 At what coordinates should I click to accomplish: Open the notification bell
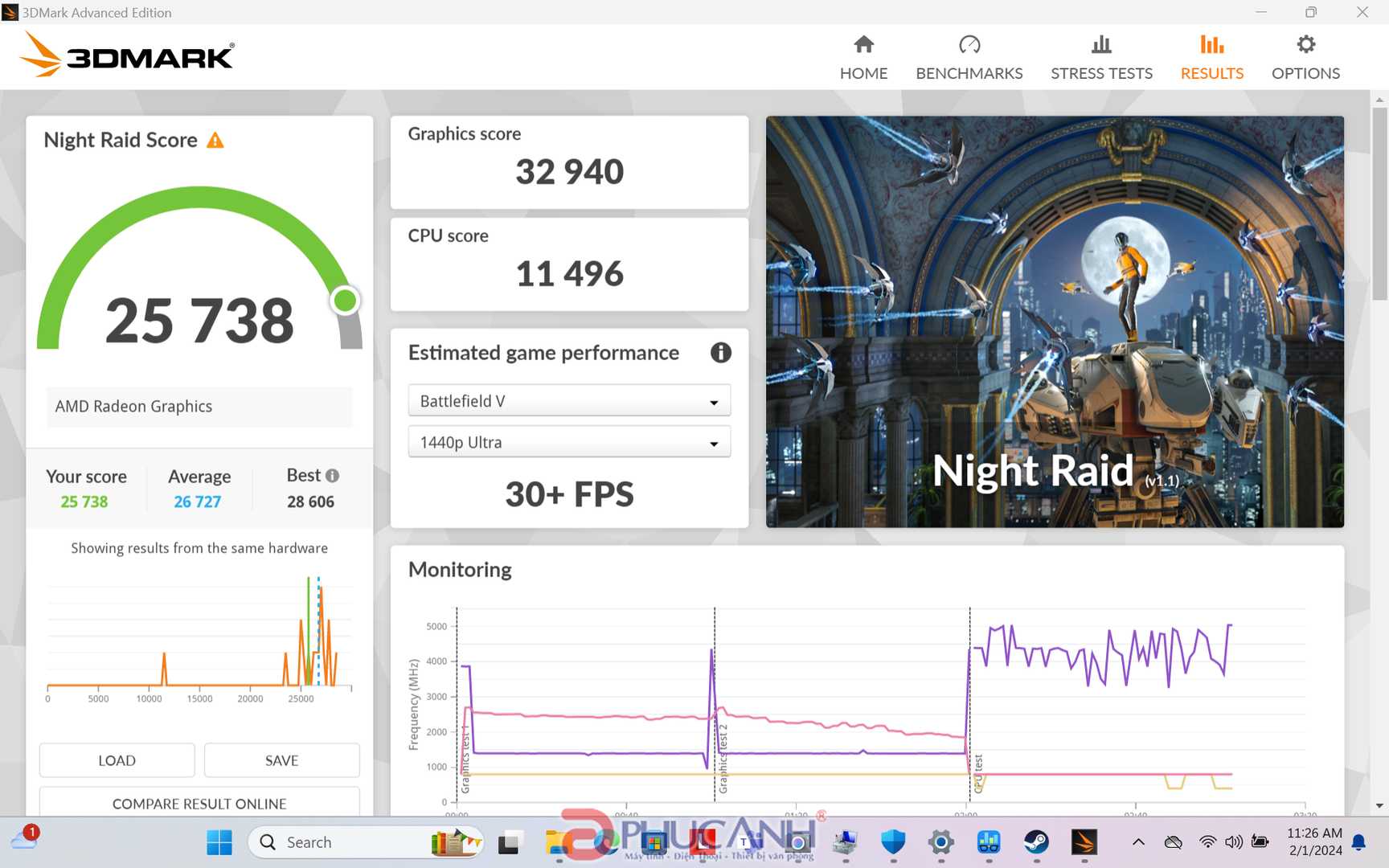click(1358, 842)
